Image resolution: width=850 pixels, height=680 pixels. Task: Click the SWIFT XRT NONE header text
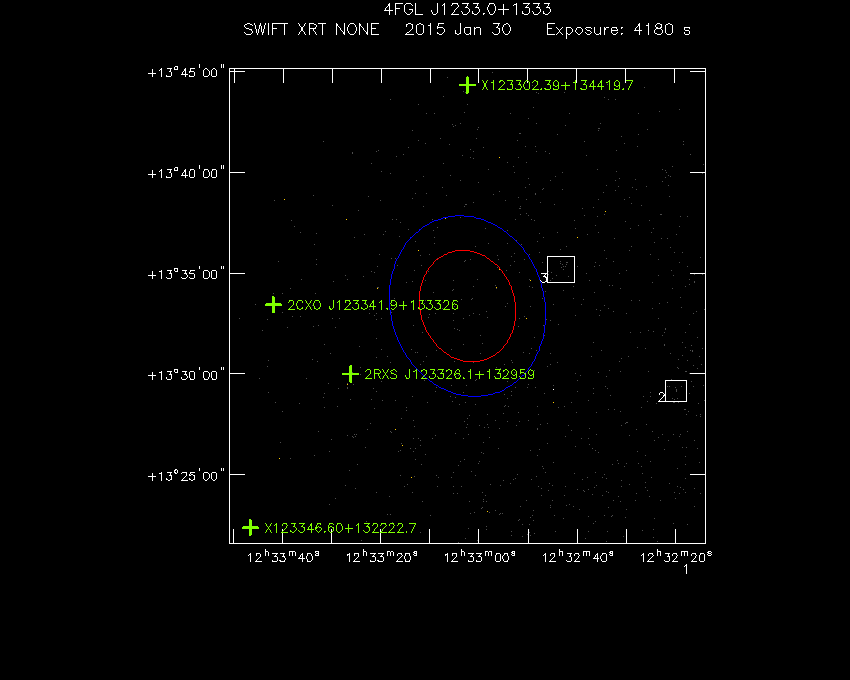click(x=311, y=29)
